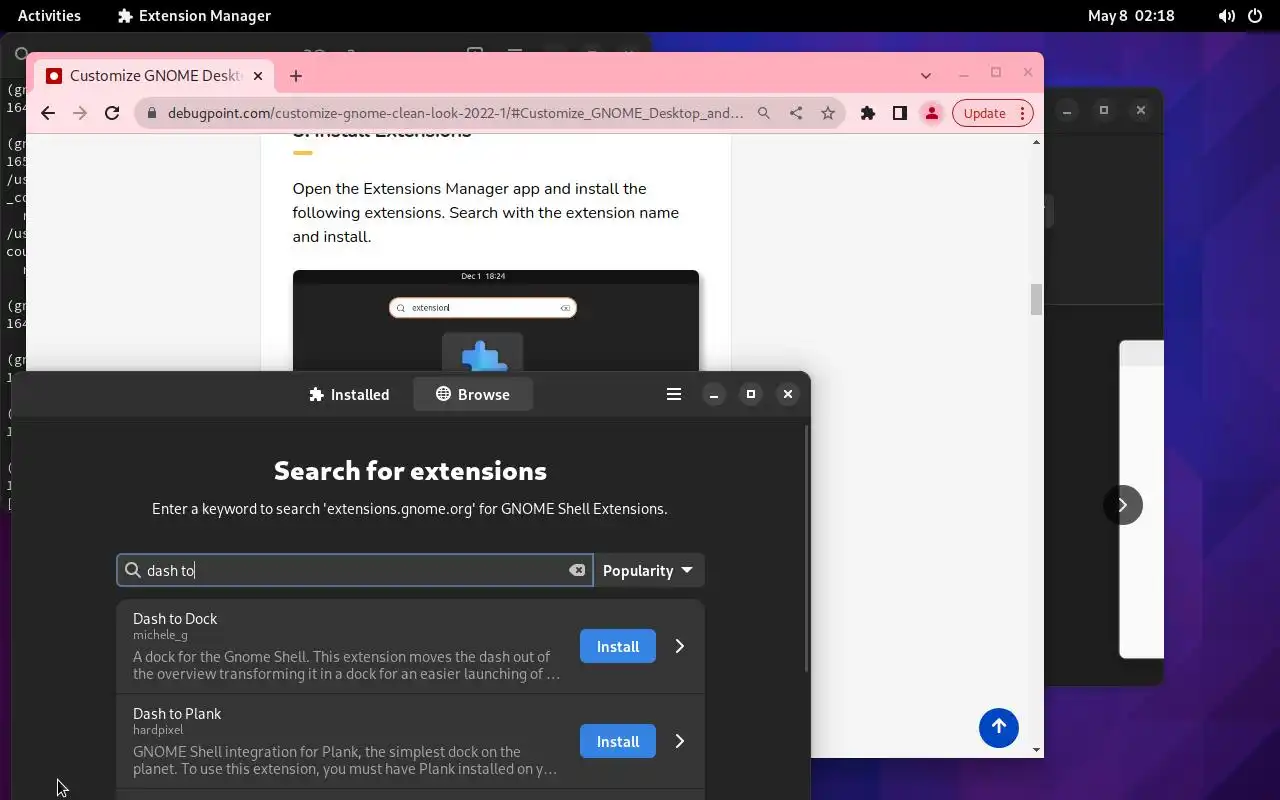Click the volume speaker icon in top bar
The image size is (1280, 800).
(x=1227, y=16)
